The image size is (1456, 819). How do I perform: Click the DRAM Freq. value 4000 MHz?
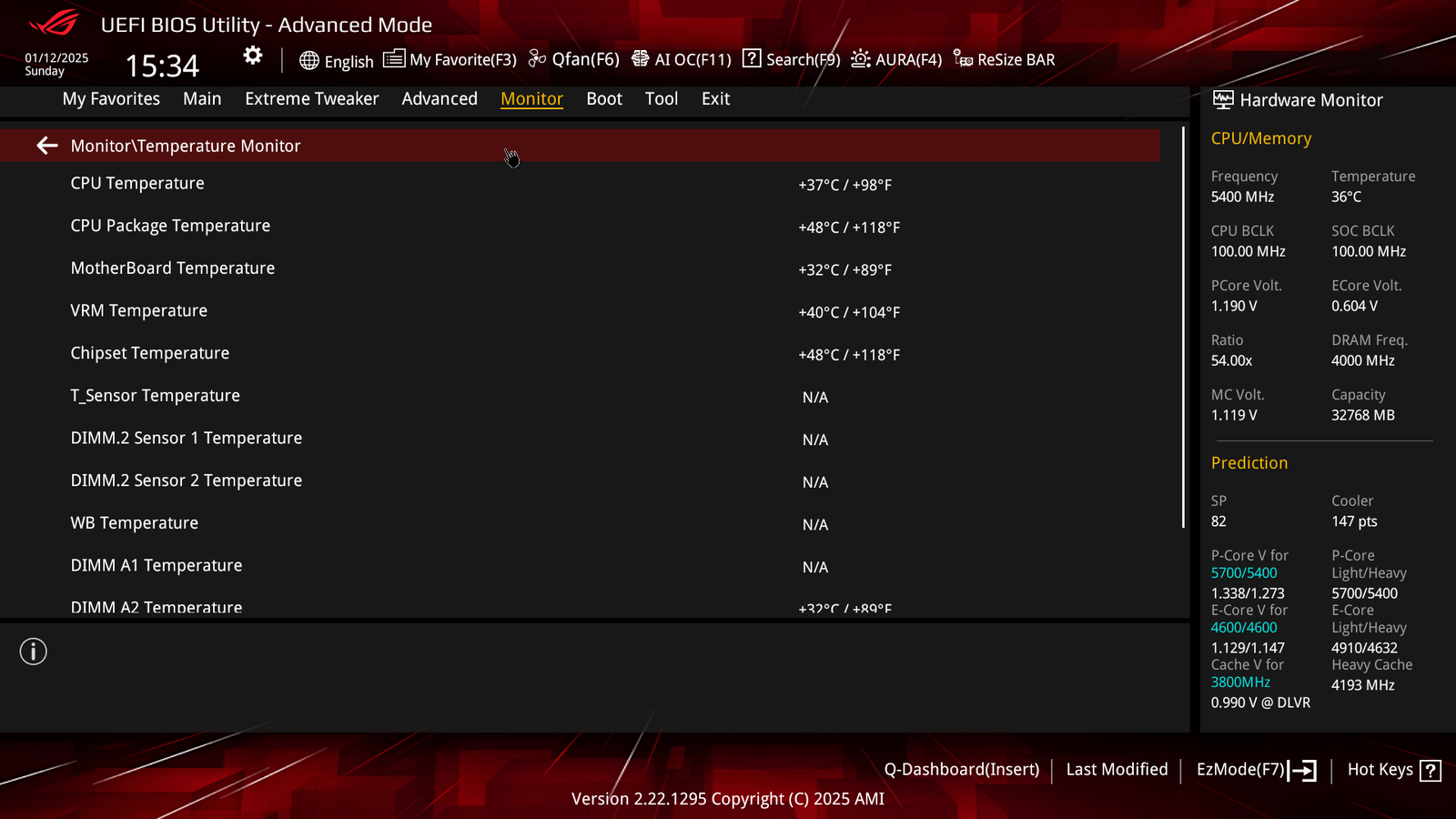pyautogui.click(x=1363, y=360)
